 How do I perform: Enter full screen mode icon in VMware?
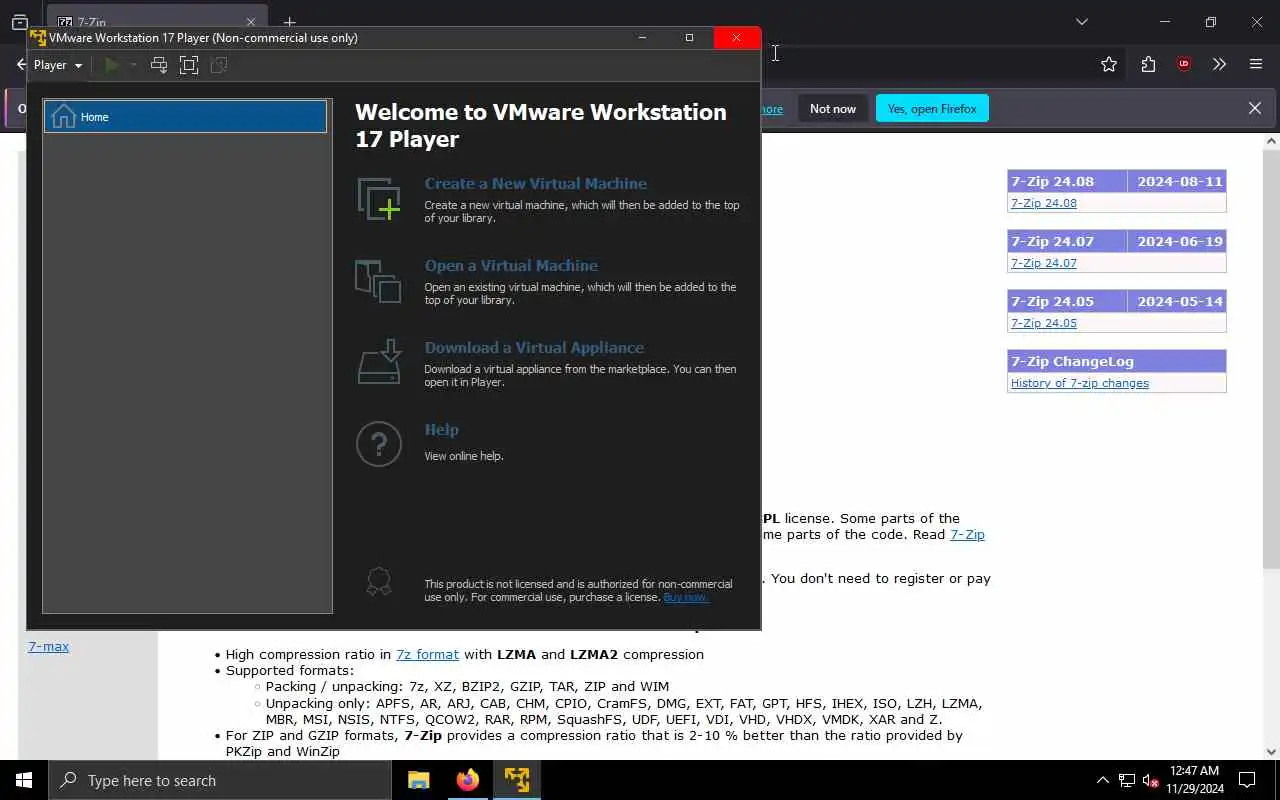click(189, 65)
